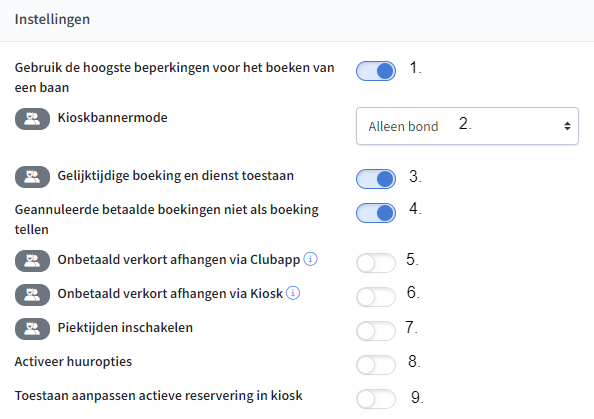Image resolution: width=594 pixels, height=419 pixels.
Task: Click the Instellingen header title
Action: [52, 19]
